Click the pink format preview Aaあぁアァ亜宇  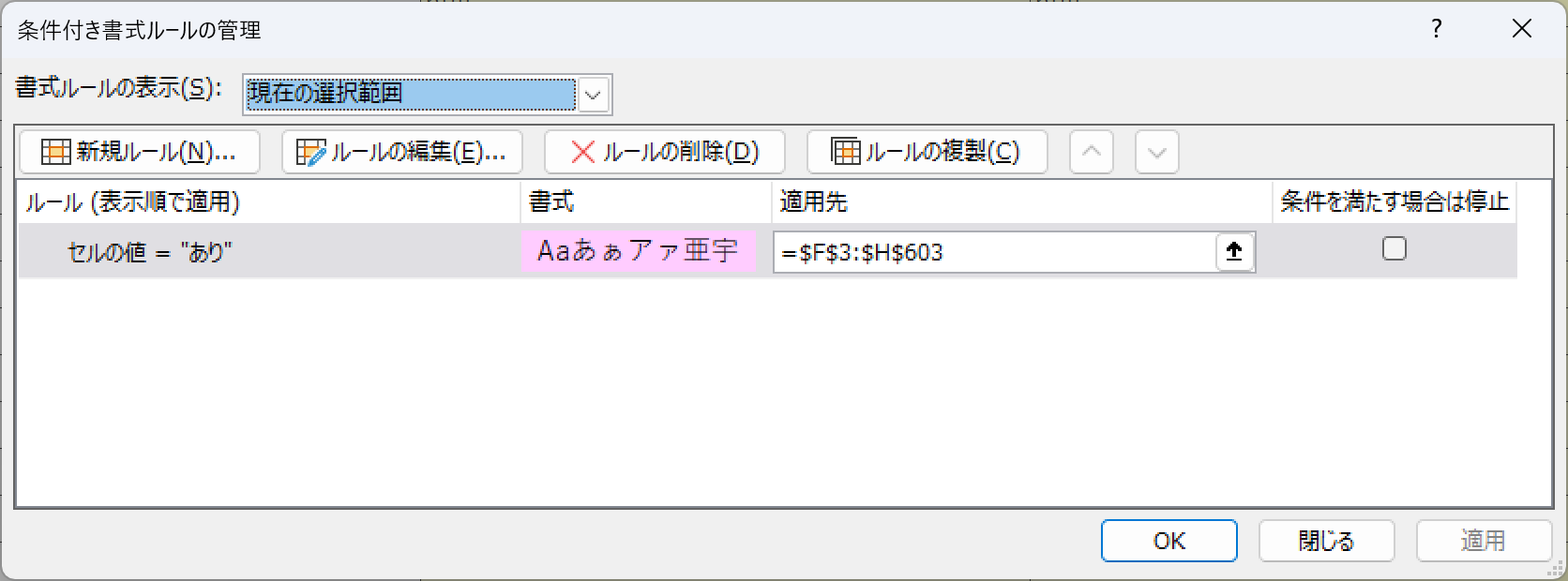(638, 251)
